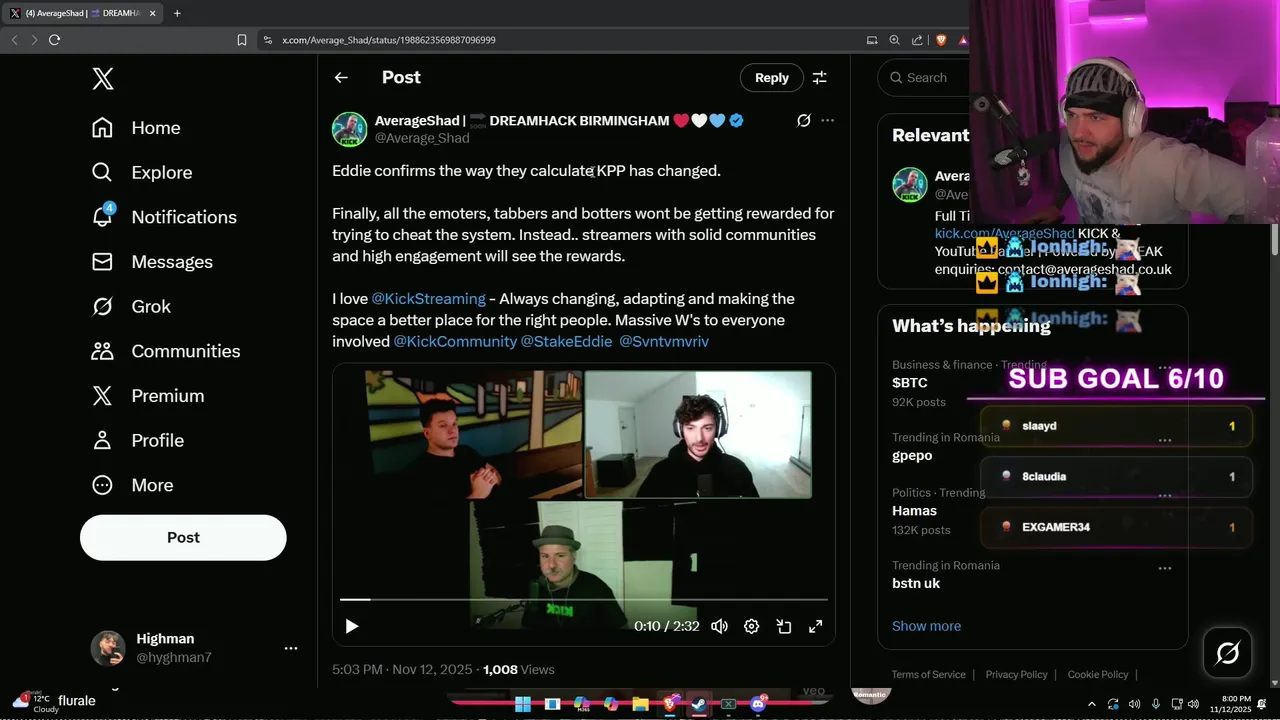
Task: Open more options for bstn uk trend
Action: pyautogui.click(x=1164, y=568)
